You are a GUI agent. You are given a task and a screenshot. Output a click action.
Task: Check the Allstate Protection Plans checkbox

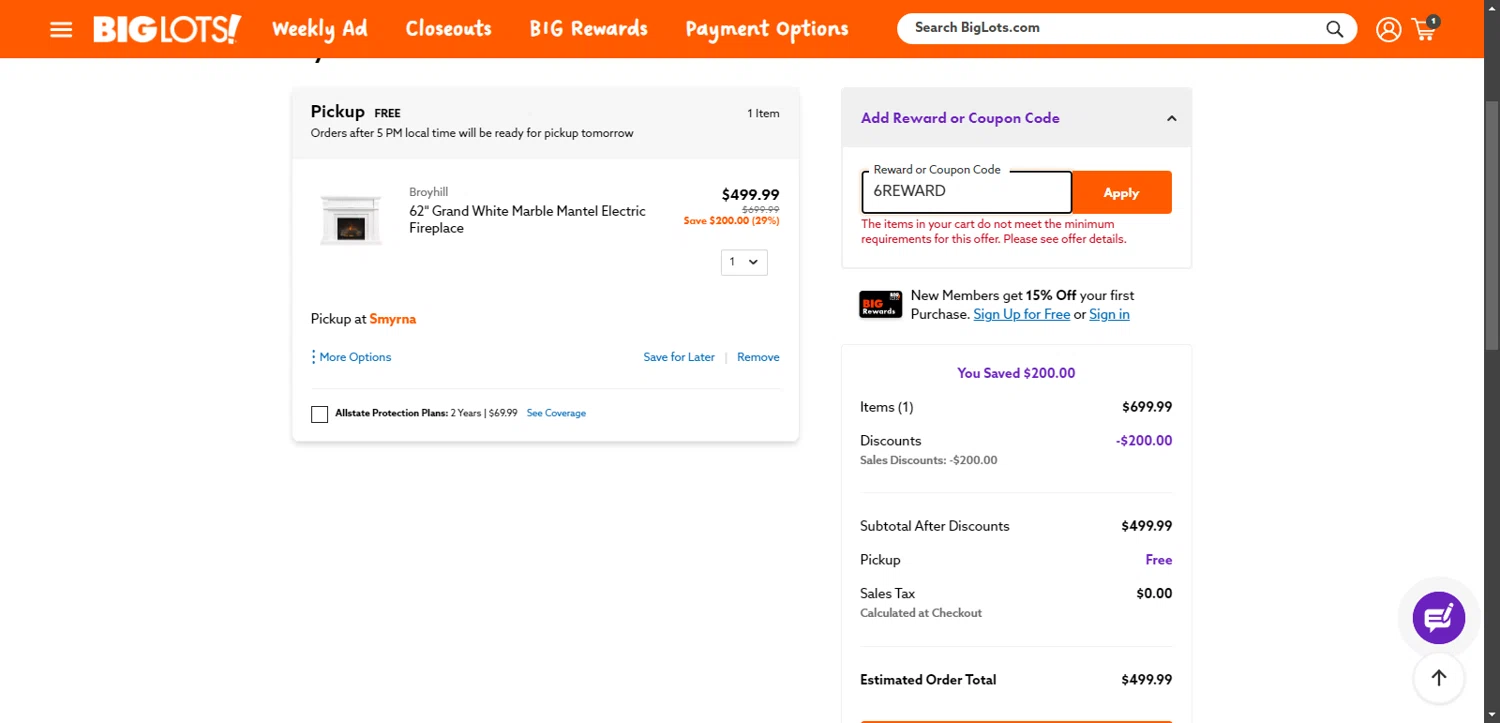click(x=319, y=414)
